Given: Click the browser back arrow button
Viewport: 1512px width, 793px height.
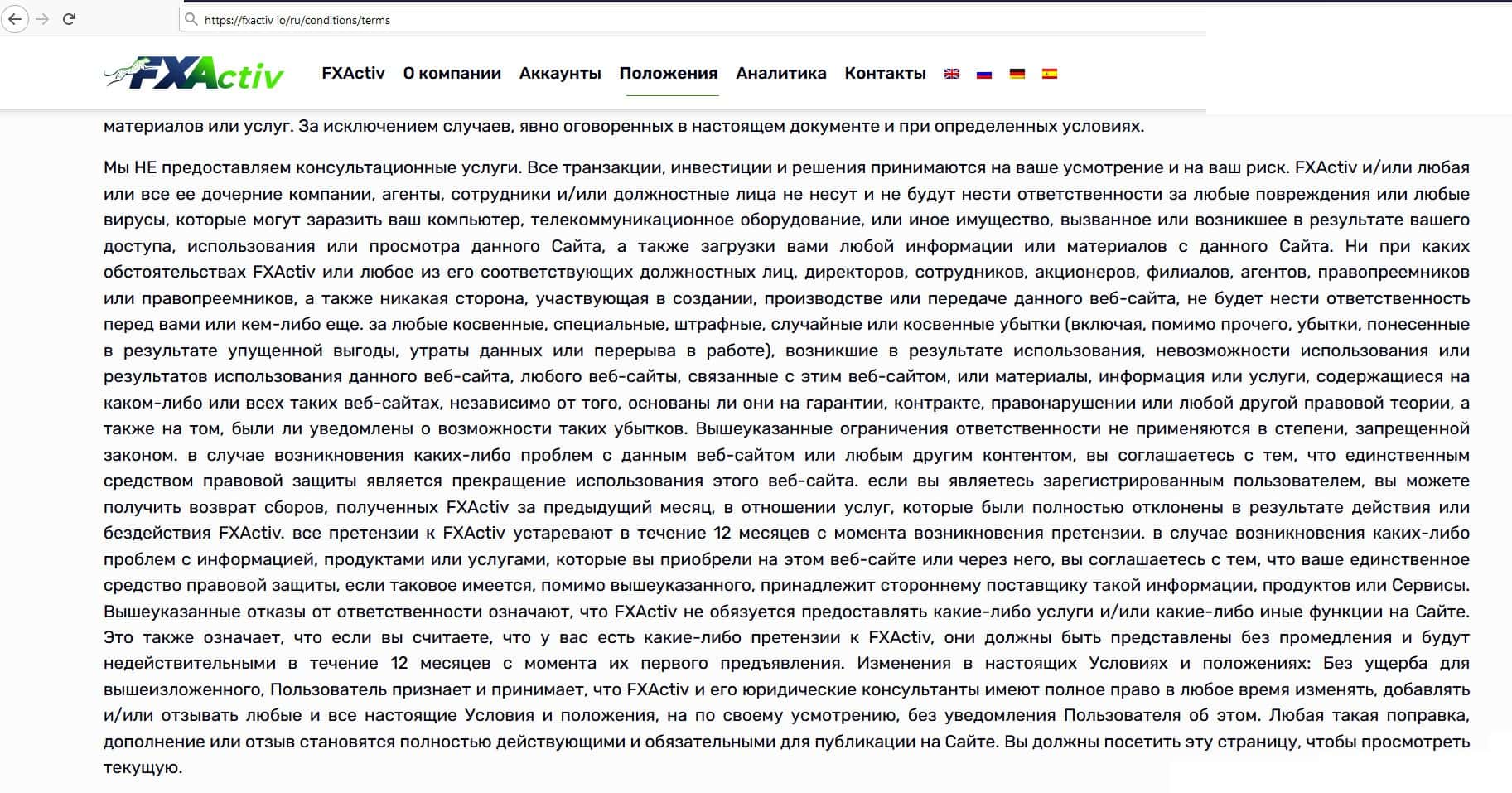Looking at the screenshot, I should pyautogui.click(x=16, y=19).
